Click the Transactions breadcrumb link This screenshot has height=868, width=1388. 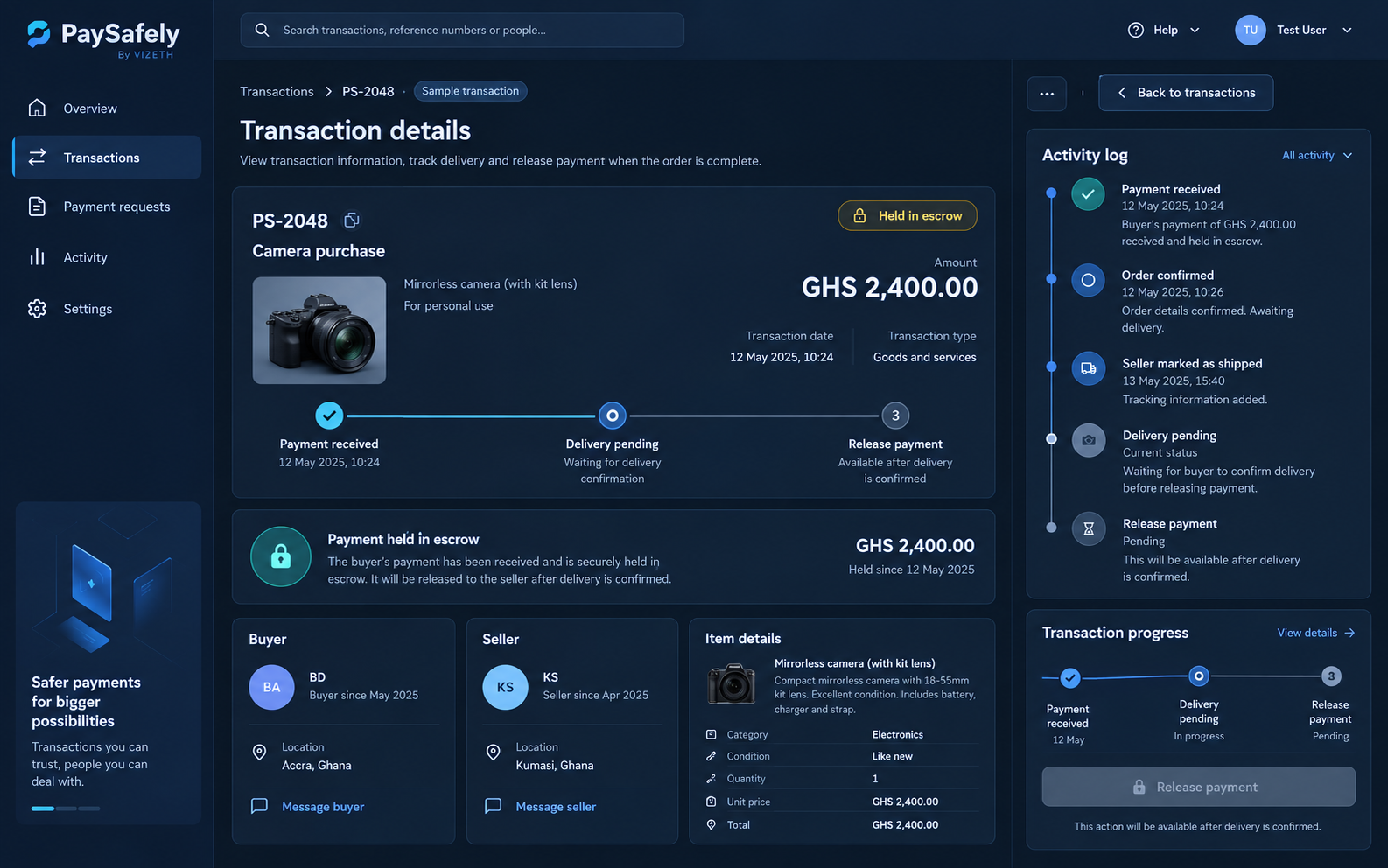click(277, 91)
